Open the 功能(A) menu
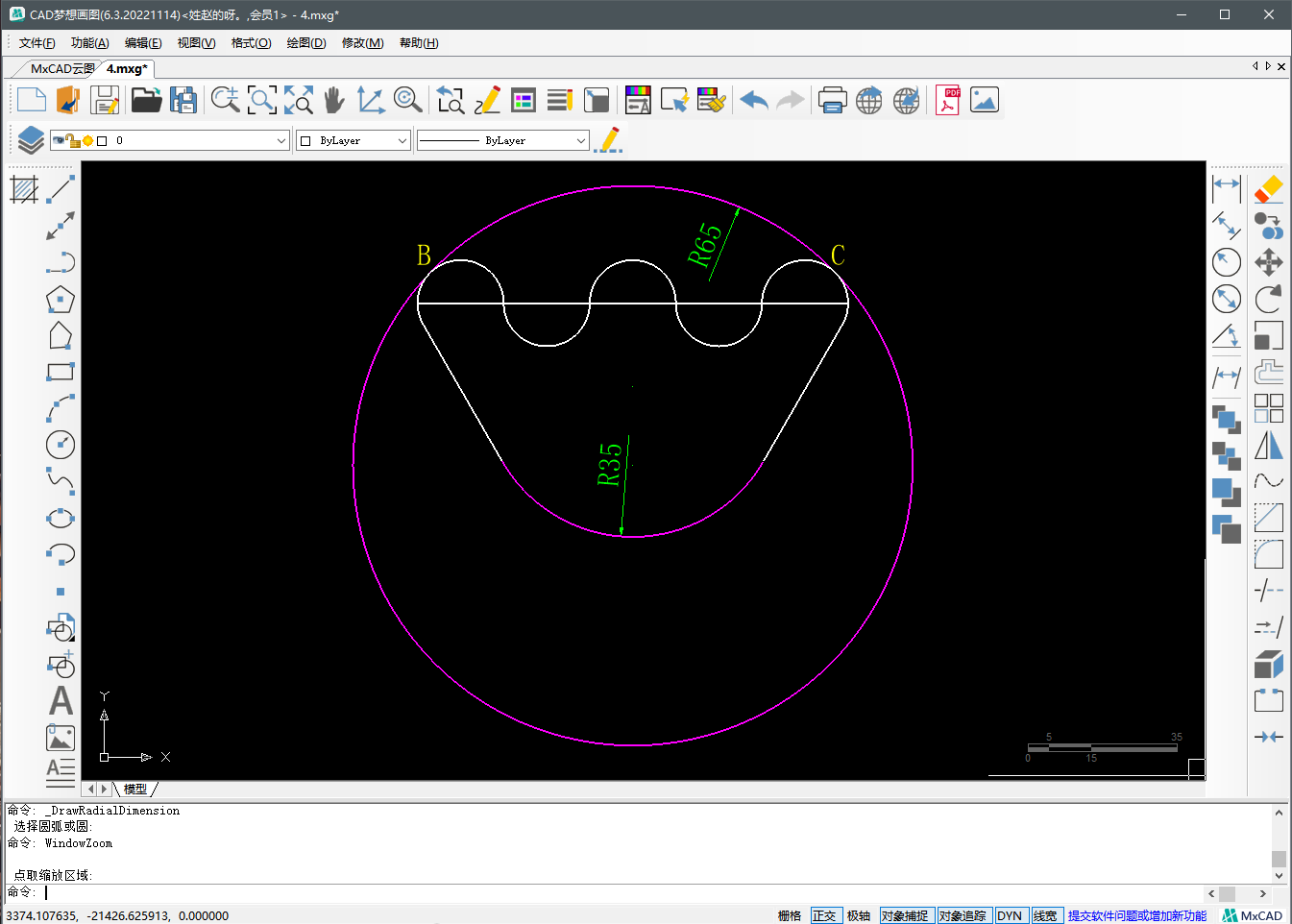Screen dimensions: 1292x924 coord(90,43)
